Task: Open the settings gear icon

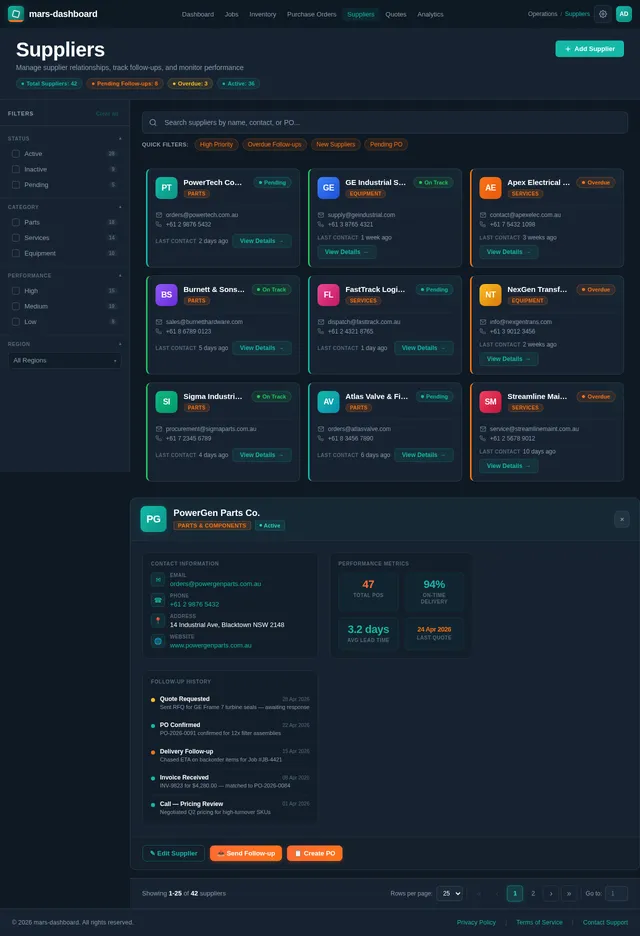Action: point(603,14)
